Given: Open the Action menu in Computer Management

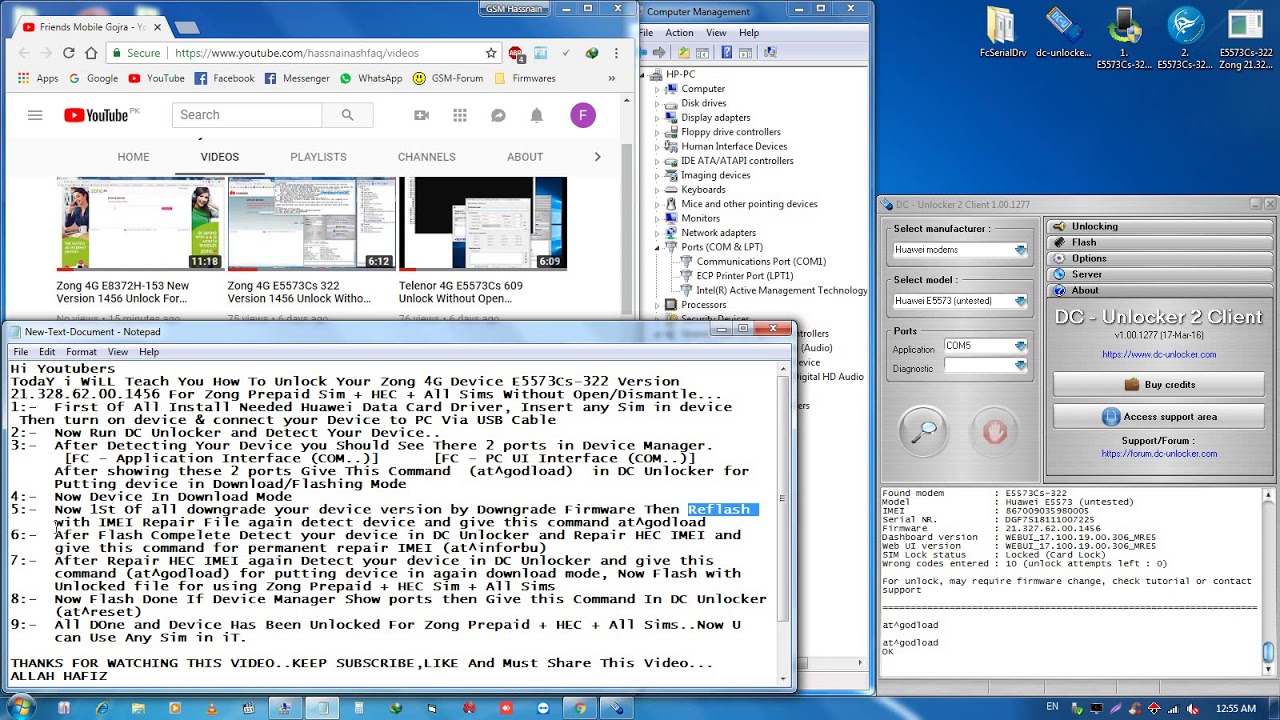Looking at the screenshot, I should [x=679, y=33].
